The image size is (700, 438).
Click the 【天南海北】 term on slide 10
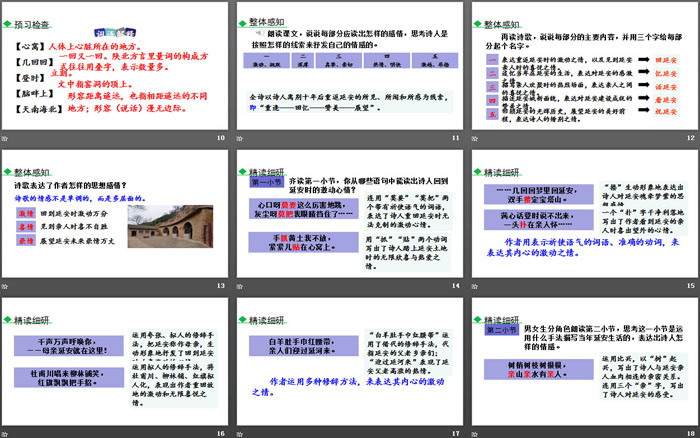point(38,109)
